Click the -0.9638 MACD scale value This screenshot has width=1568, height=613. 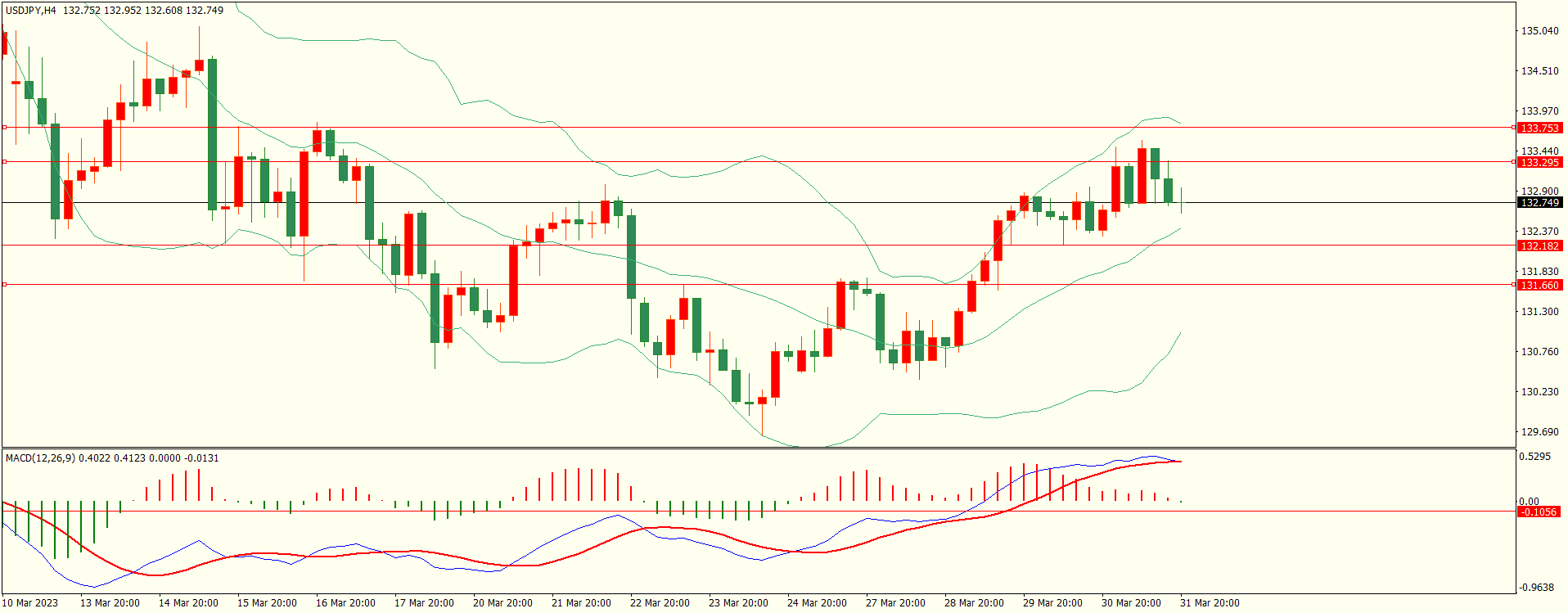(x=1536, y=587)
